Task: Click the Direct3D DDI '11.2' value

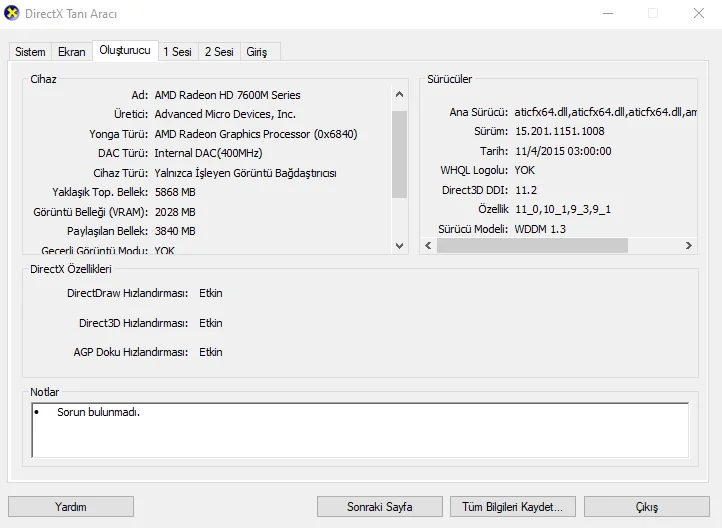Action: (x=526, y=190)
